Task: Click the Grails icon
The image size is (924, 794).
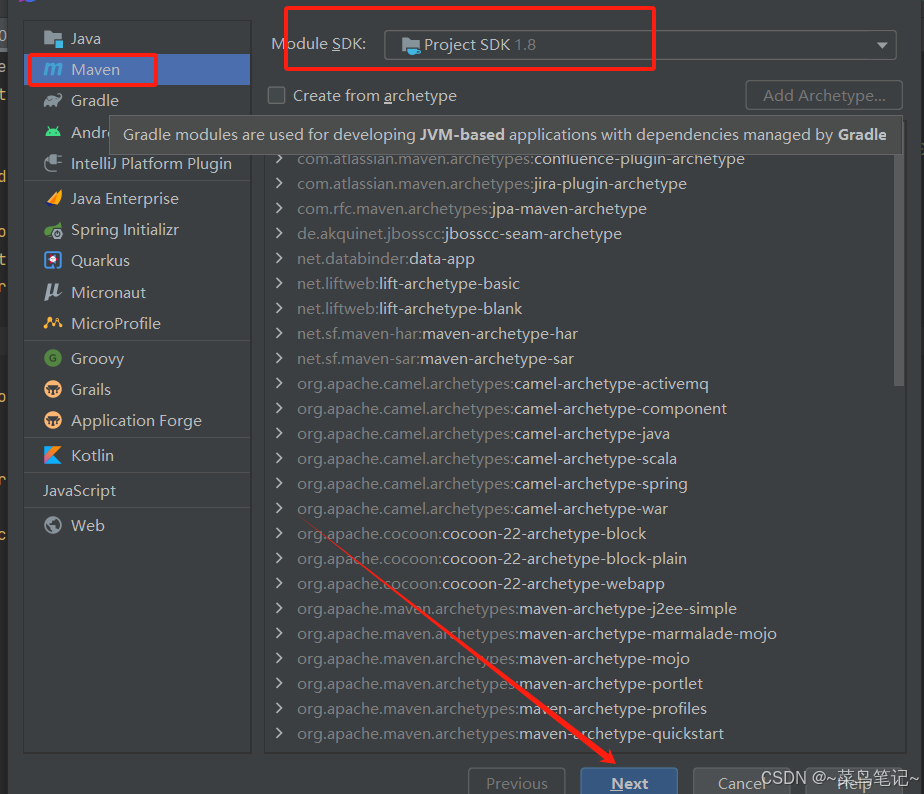Action: point(53,389)
